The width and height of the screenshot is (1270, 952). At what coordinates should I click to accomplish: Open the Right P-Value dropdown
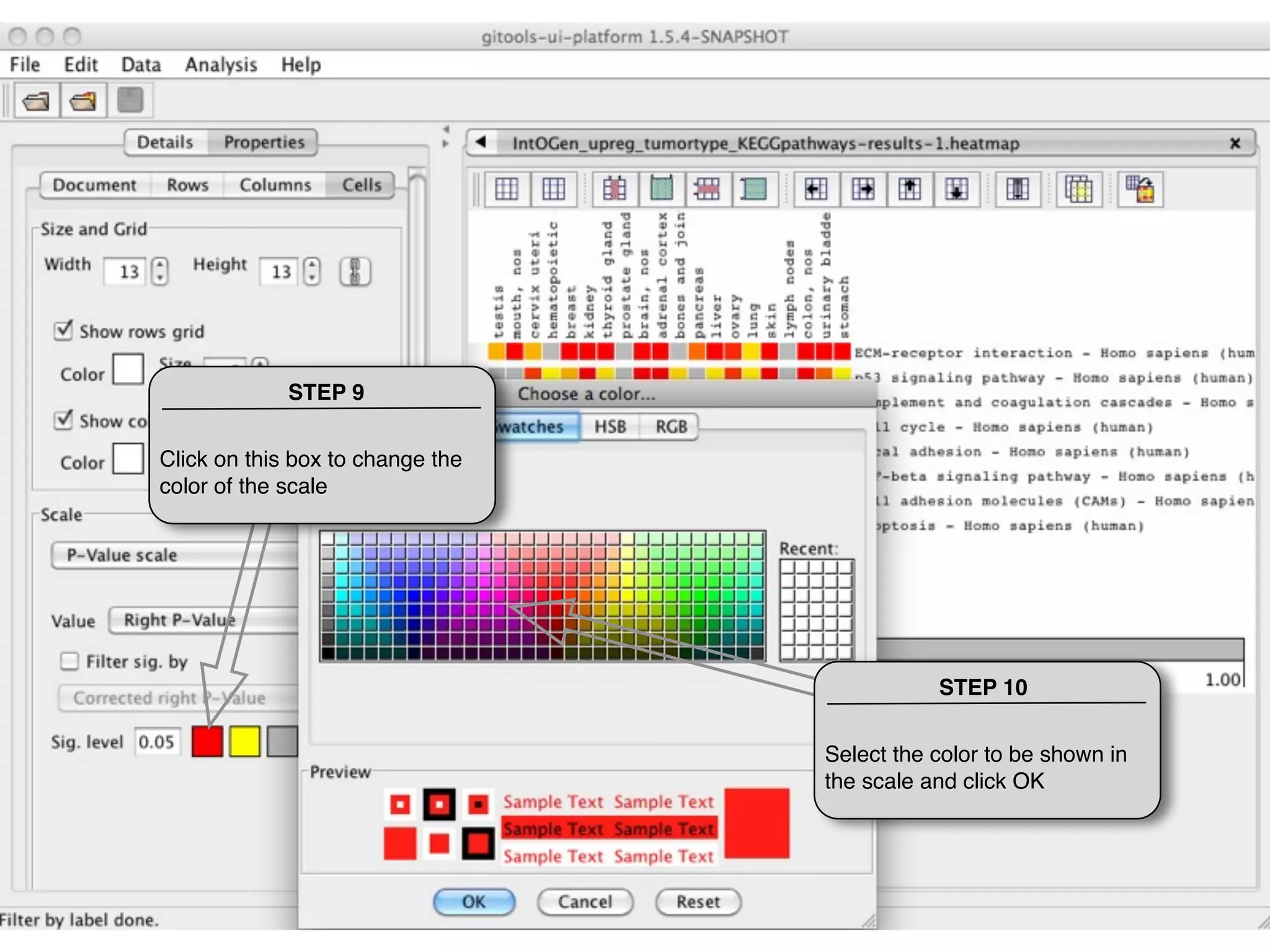(203, 620)
